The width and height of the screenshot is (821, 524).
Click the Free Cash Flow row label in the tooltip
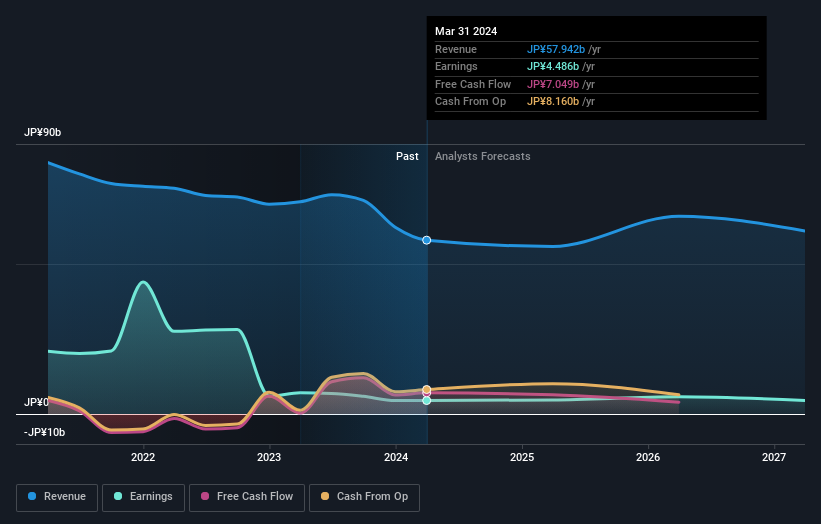(x=473, y=84)
